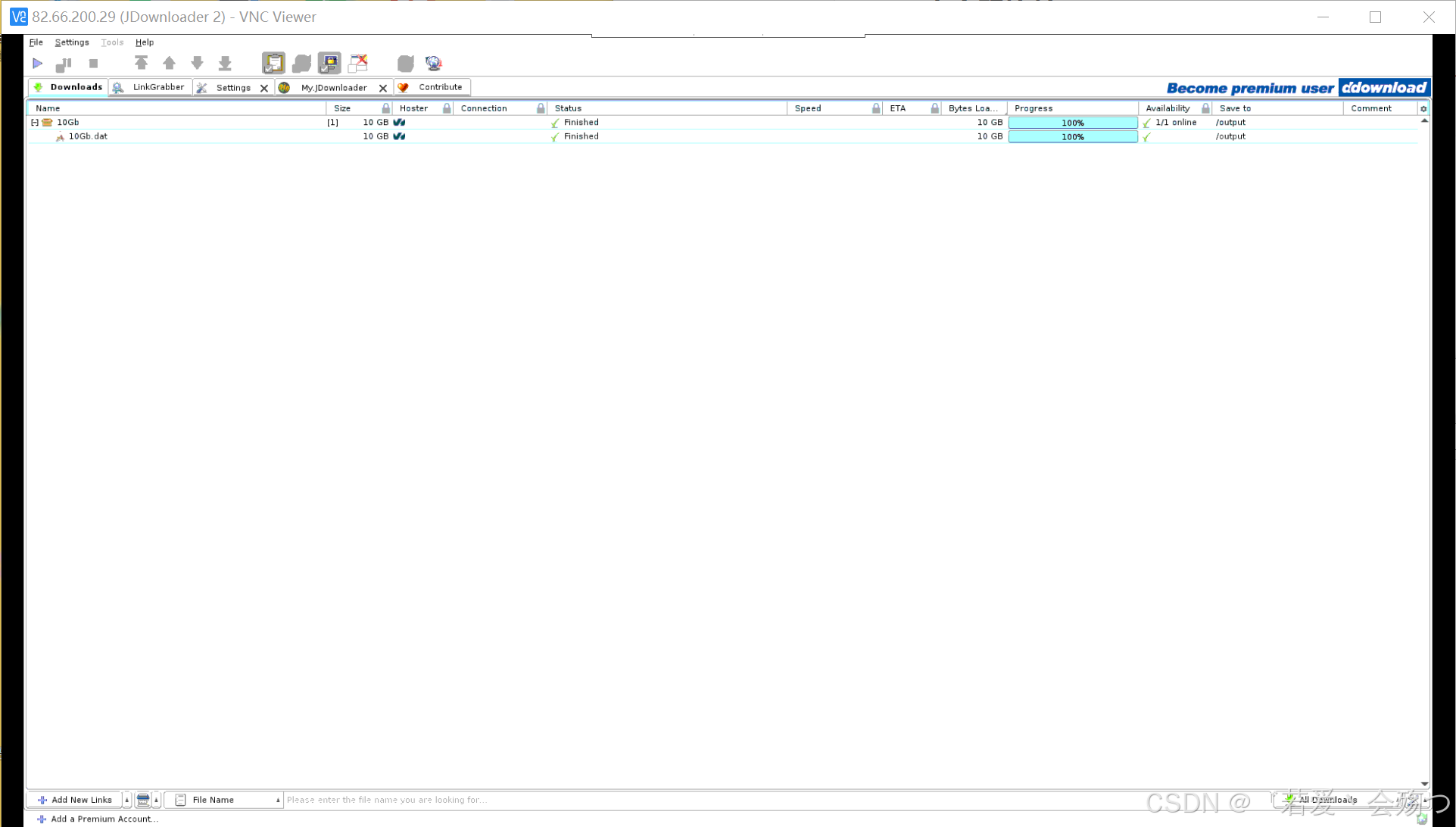Screen dimensions: 1456x827
Task: Click the table column settings gear
Action: tap(1423, 108)
